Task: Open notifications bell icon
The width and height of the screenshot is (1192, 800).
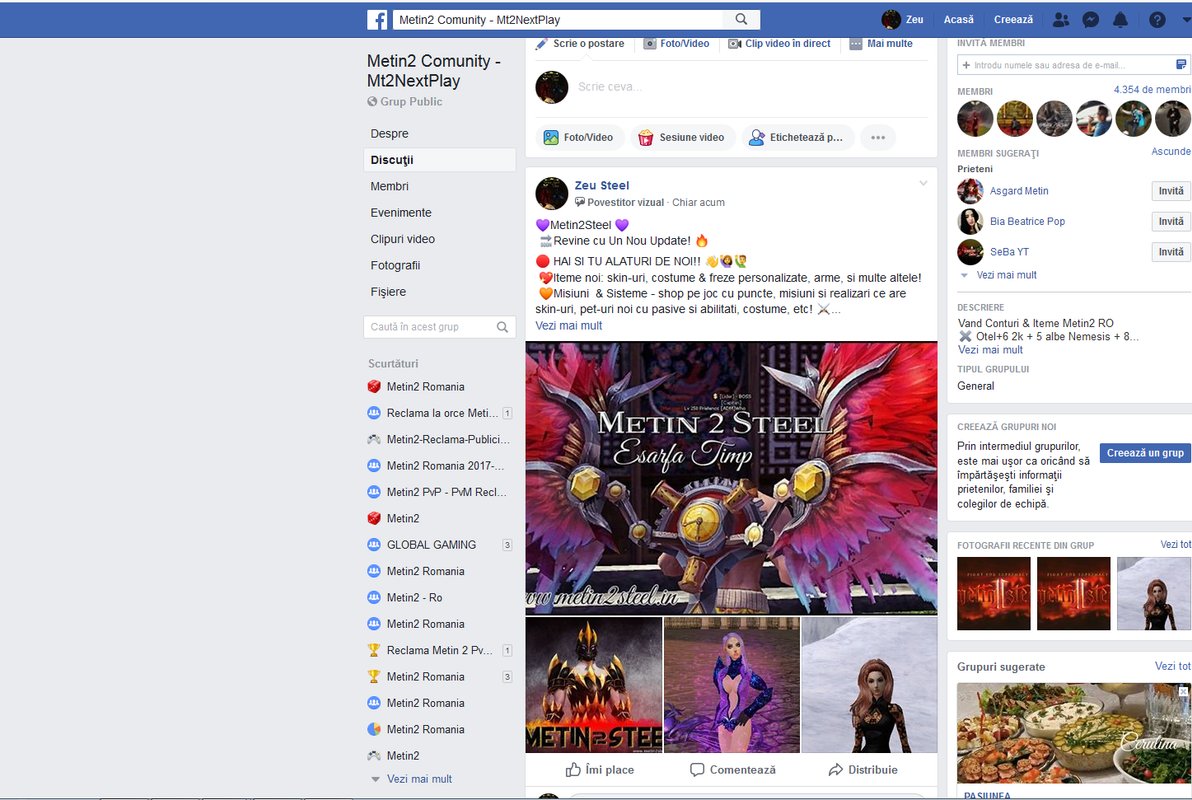Action: [x=1120, y=20]
